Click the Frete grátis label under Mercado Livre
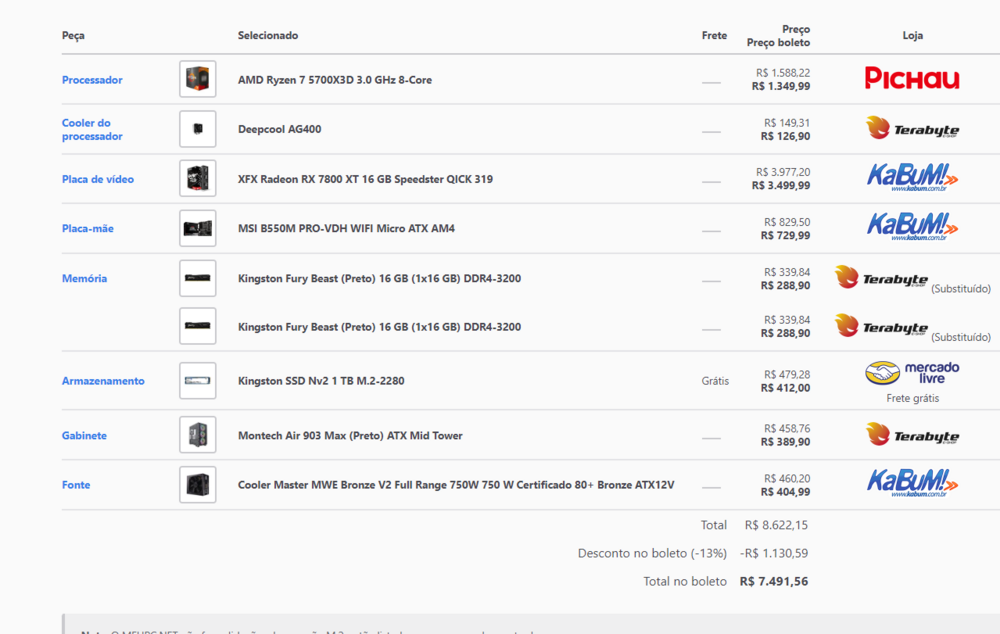This screenshot has height=634, width=1000. [913, 398]
